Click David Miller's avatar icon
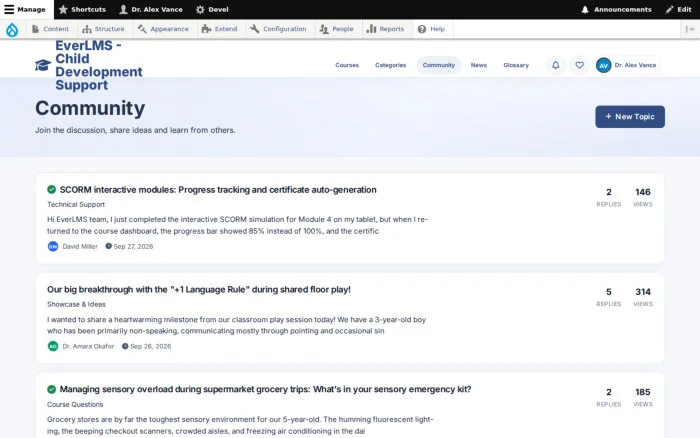This screenshot has height=438, width=700. click(53, 246)
